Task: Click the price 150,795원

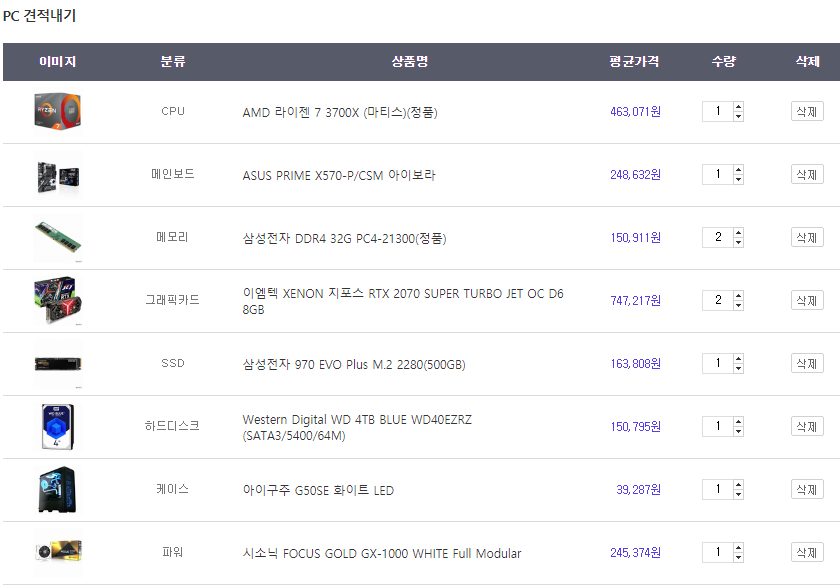Action: (x=635, y=426)
